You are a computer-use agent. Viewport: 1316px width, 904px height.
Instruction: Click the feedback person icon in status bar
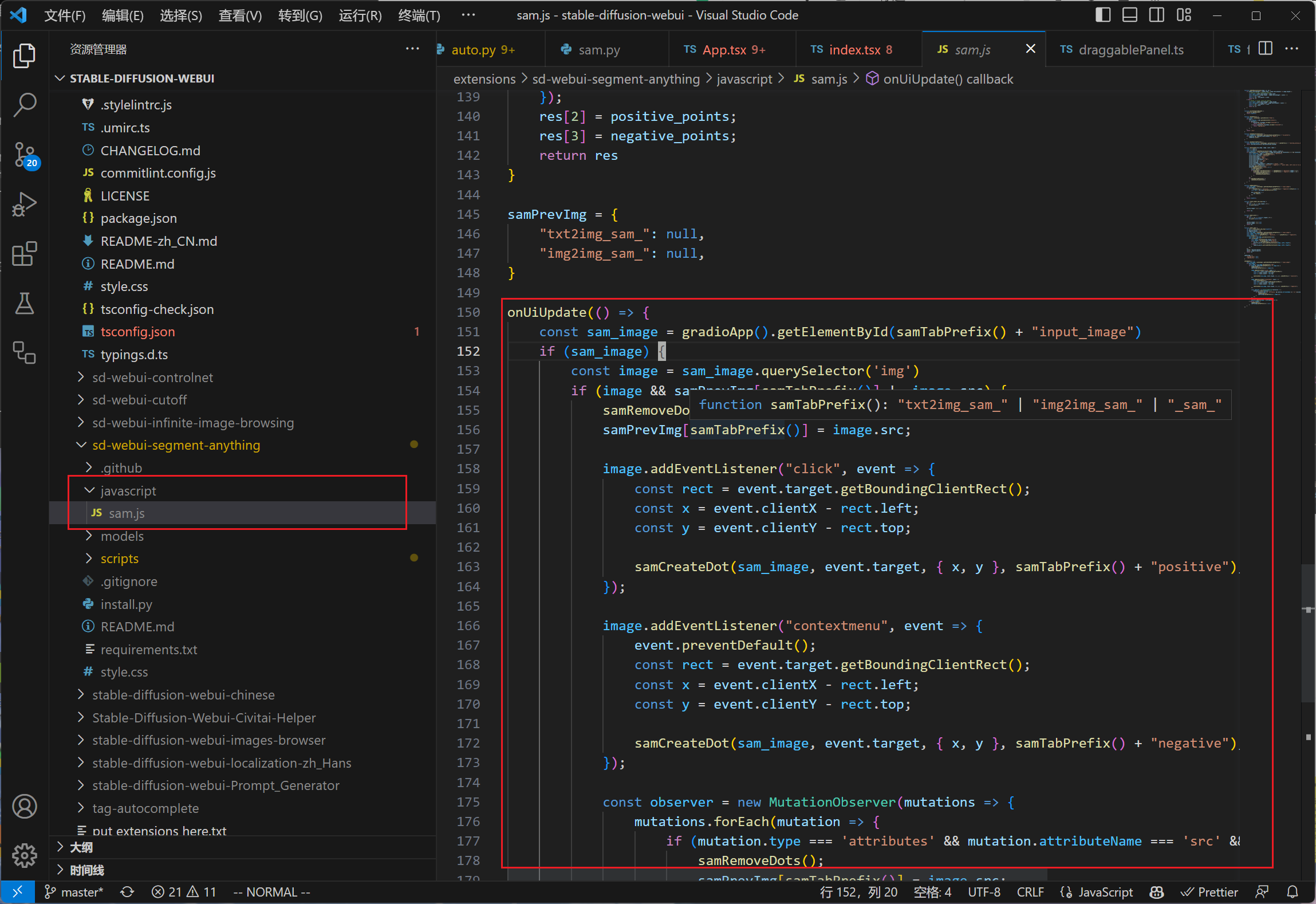[1262, 892]
